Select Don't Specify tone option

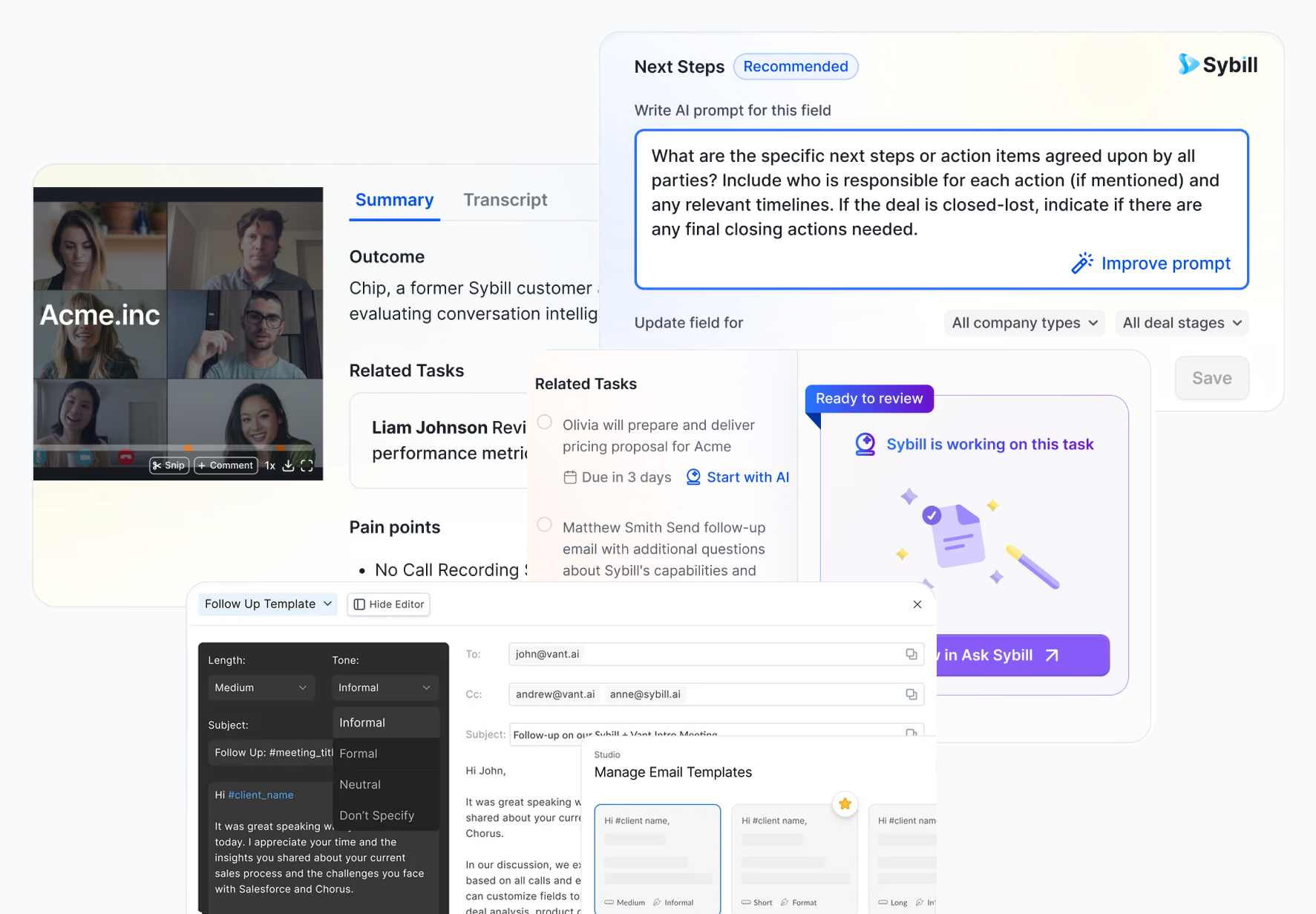tap(386, 815)
